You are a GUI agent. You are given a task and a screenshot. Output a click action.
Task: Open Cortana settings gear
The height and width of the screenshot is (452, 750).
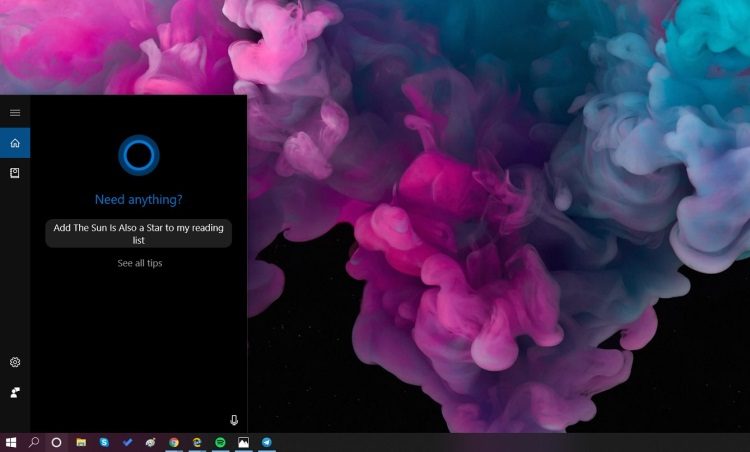(x=15, y=362)
